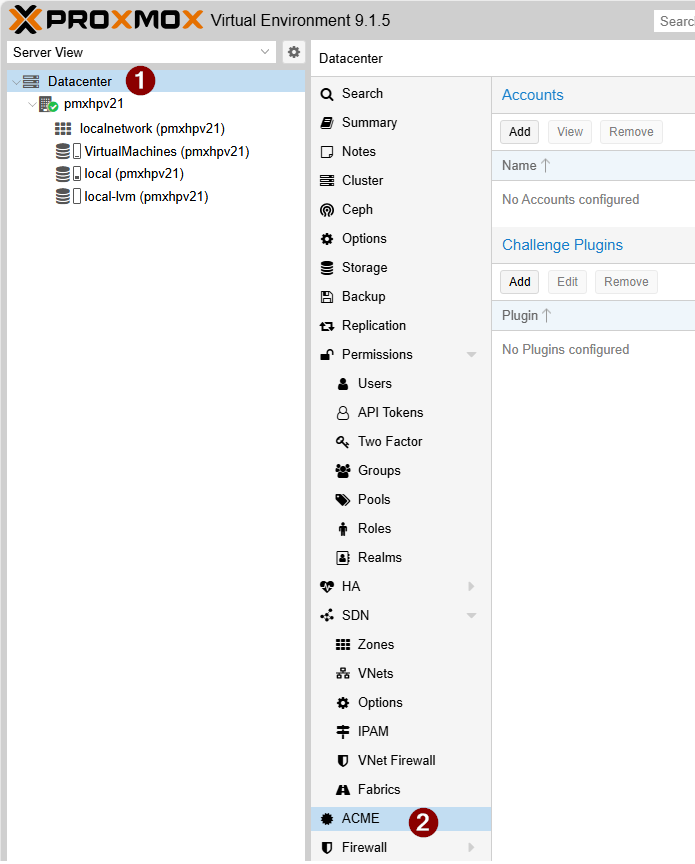
Task: Collapse the Permissions submenu arrow
Action: [471, 355]
